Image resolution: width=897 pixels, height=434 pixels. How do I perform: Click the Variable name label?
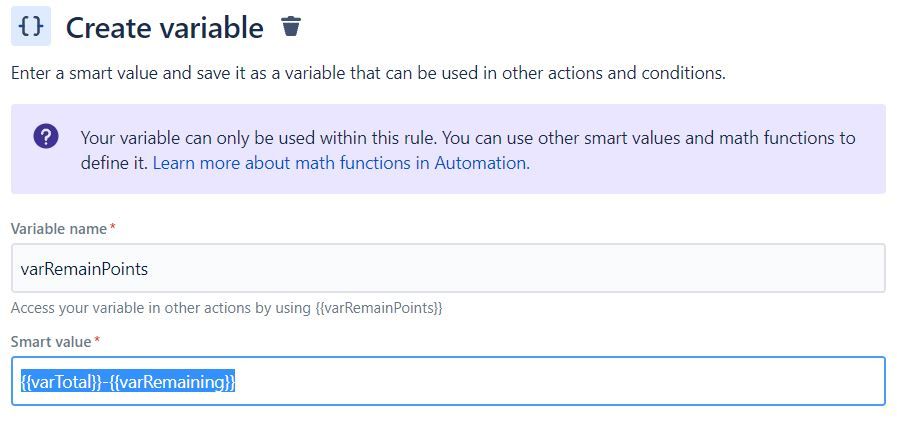(x=59, y=229)
